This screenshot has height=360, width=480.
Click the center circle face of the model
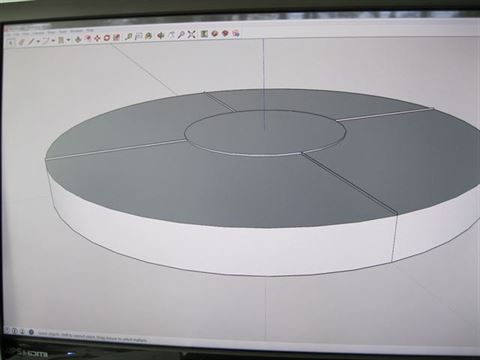pos(265,133)
